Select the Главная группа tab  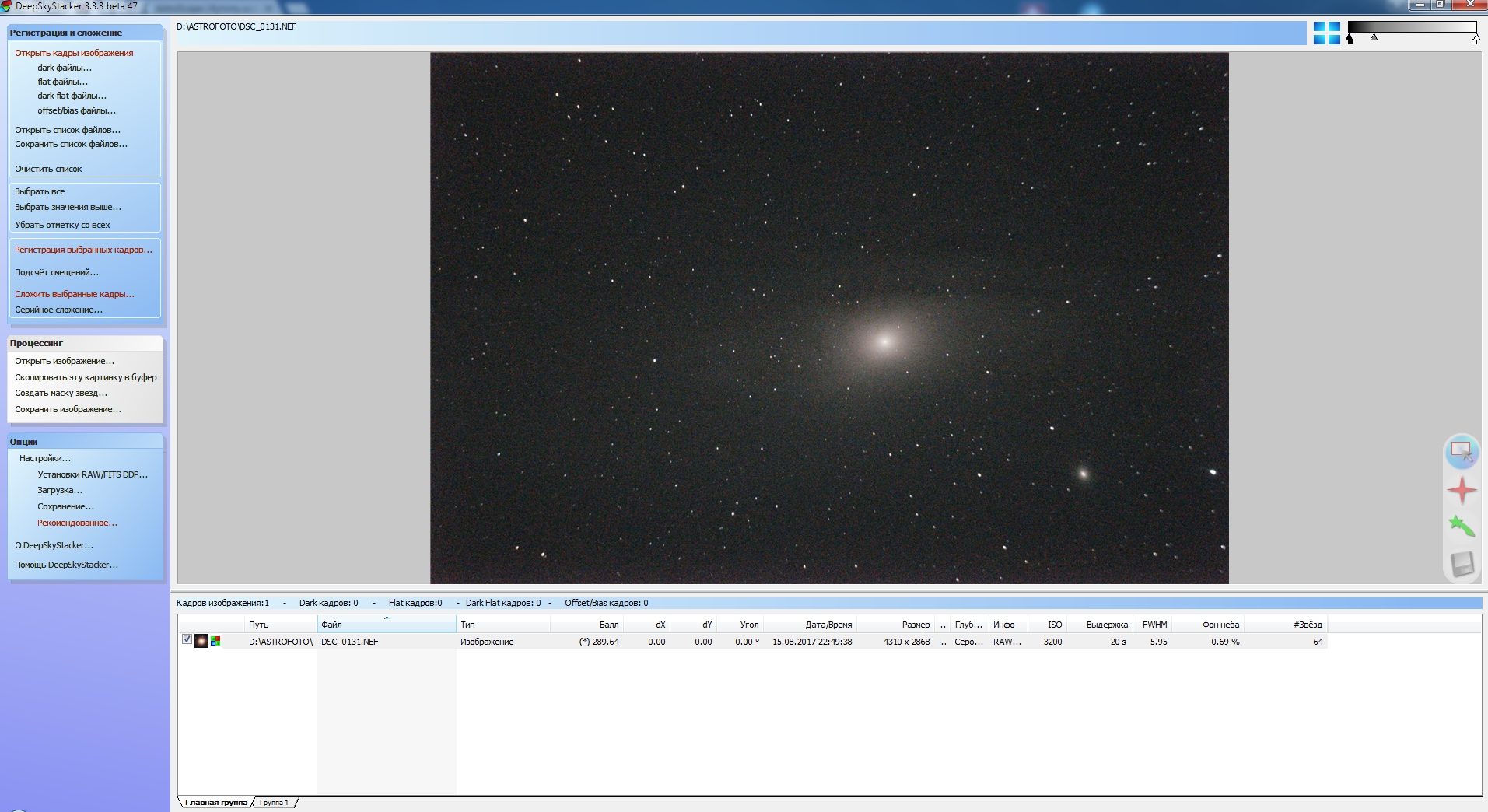click(x=215, y=803)
